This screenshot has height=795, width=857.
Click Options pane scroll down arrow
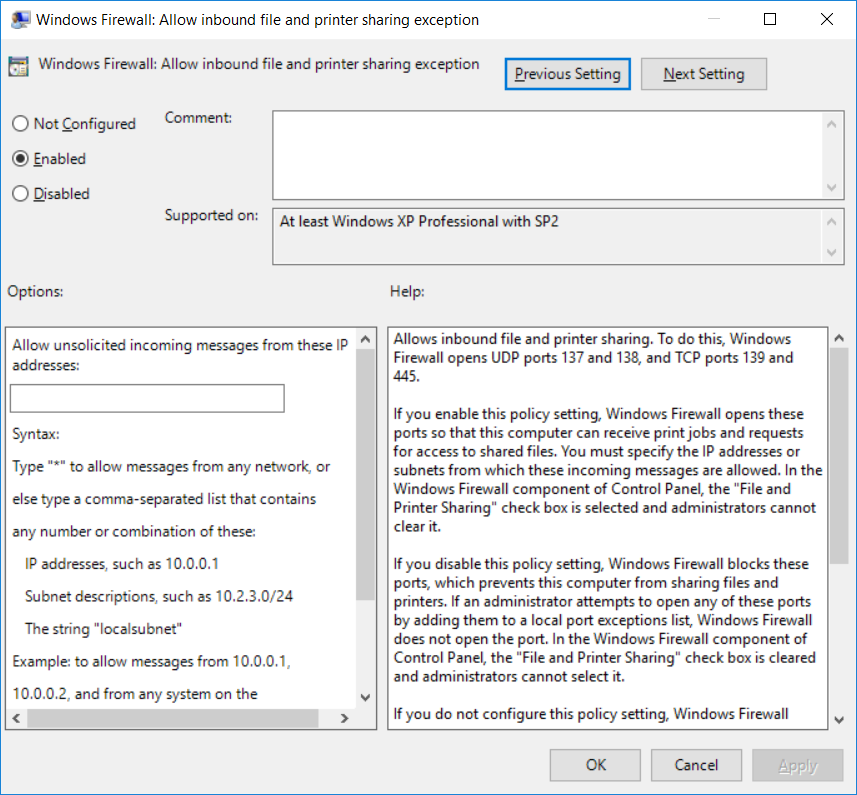click(366, 698)
